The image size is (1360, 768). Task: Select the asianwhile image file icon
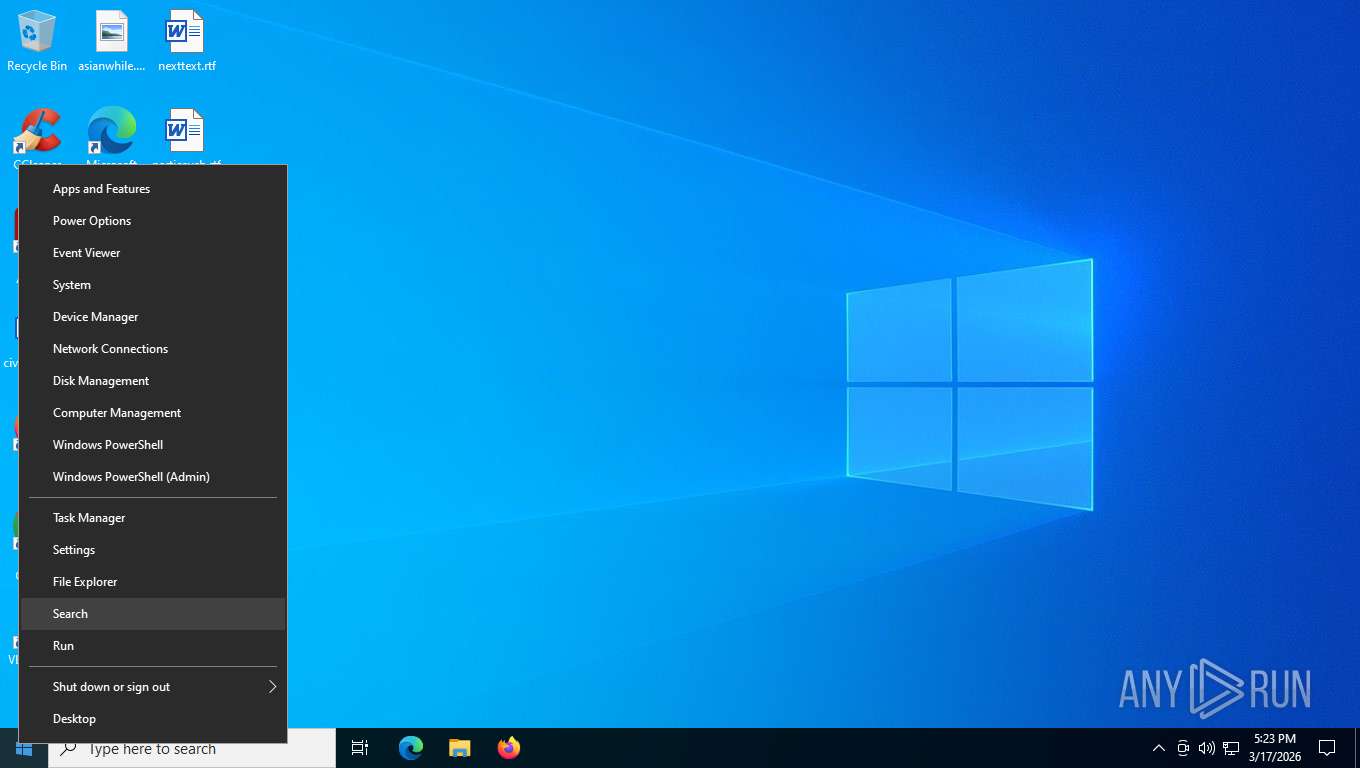tap(112, 42)
